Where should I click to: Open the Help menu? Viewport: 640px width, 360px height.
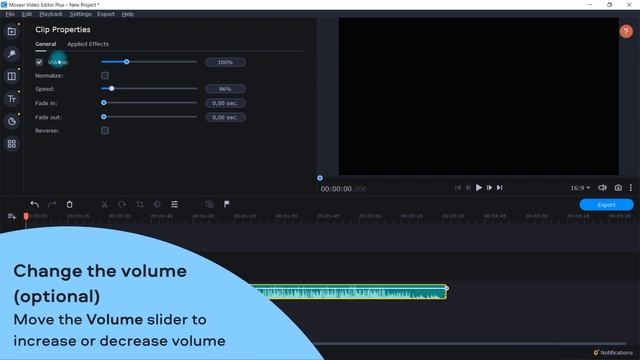[x=127, y=14]
